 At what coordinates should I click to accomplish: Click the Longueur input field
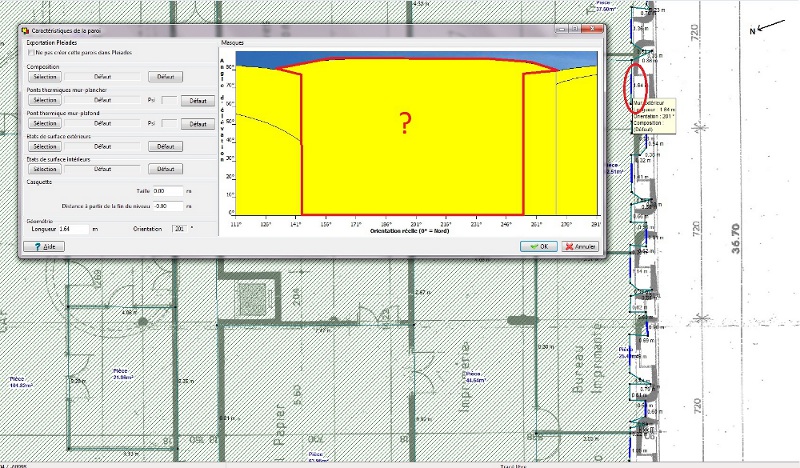74,229
